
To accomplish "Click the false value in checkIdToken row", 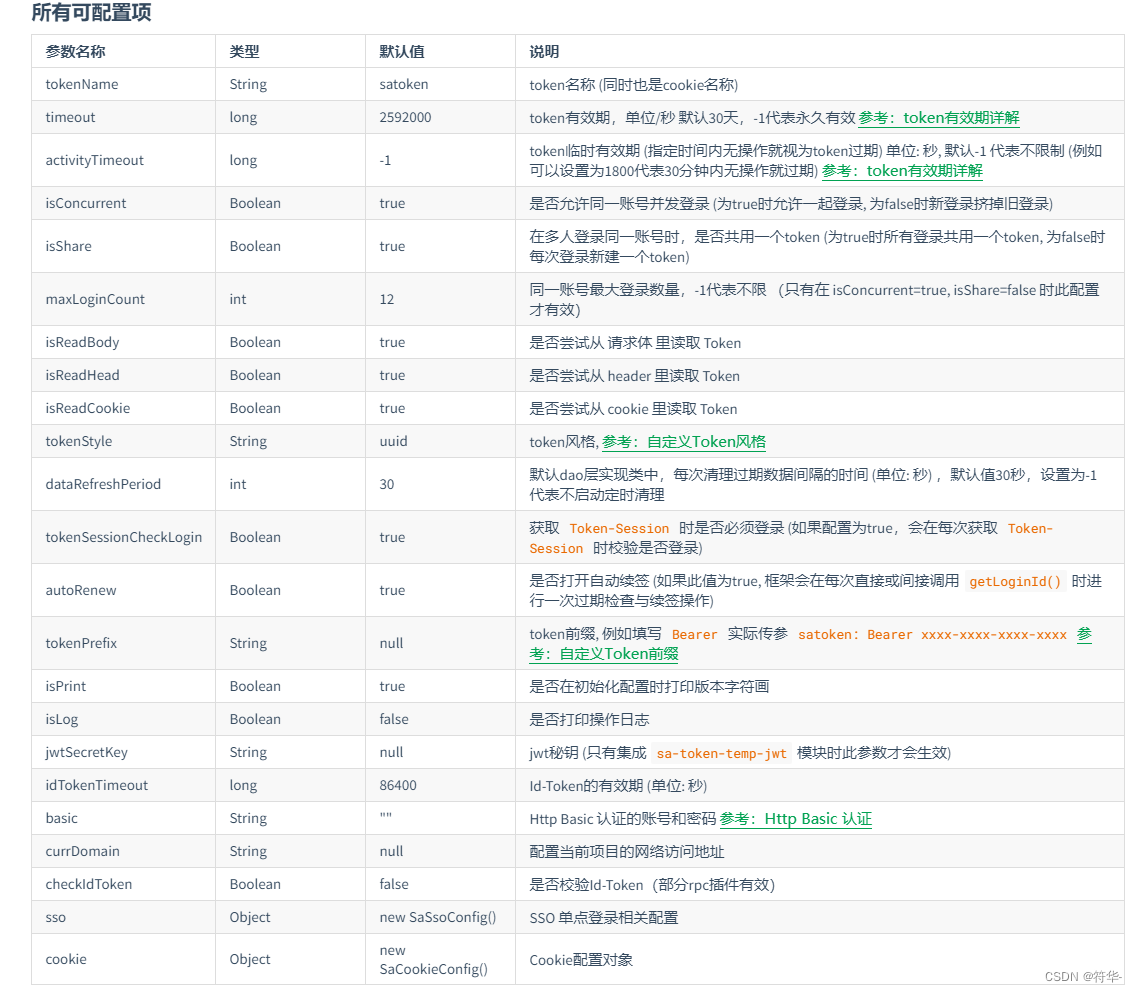I will 394,884.
